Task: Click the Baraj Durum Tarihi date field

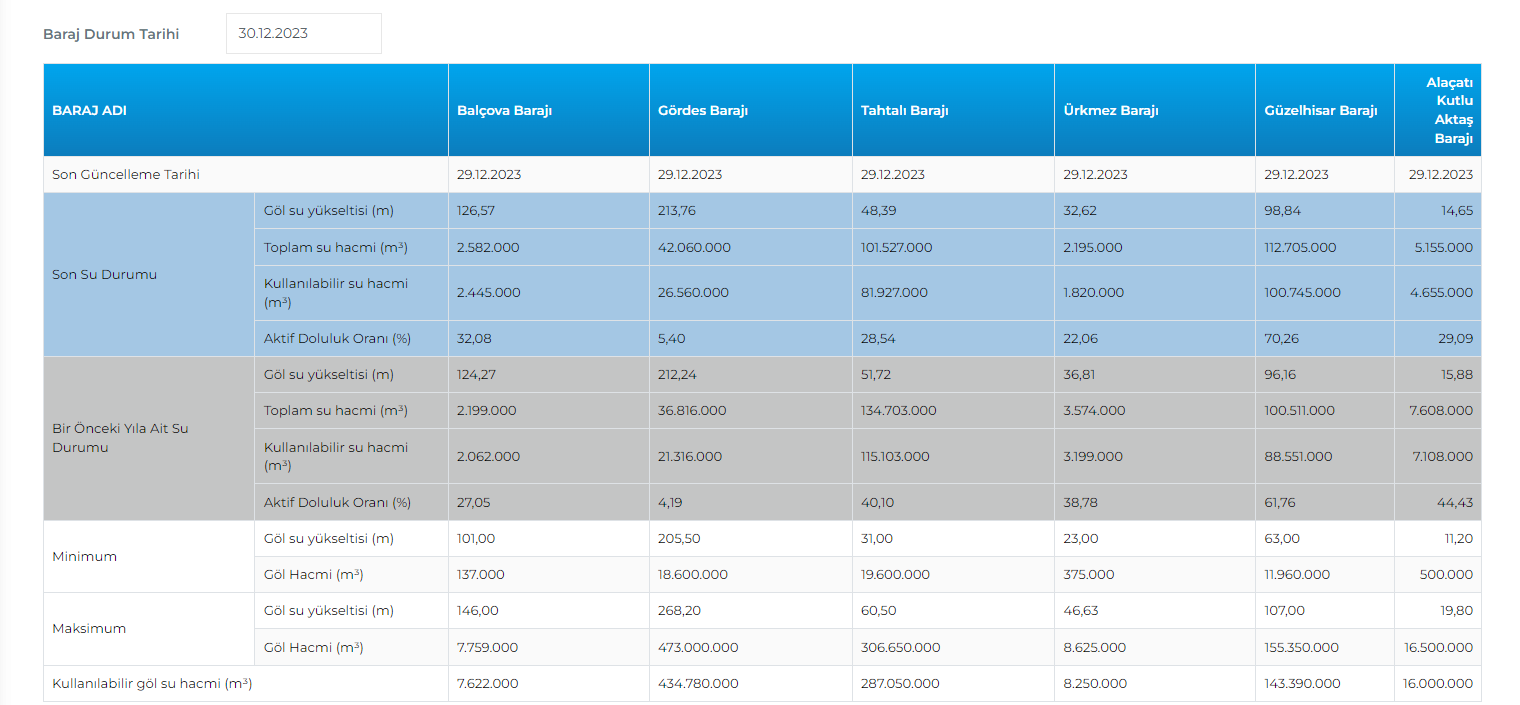Action: pos(303,33)
